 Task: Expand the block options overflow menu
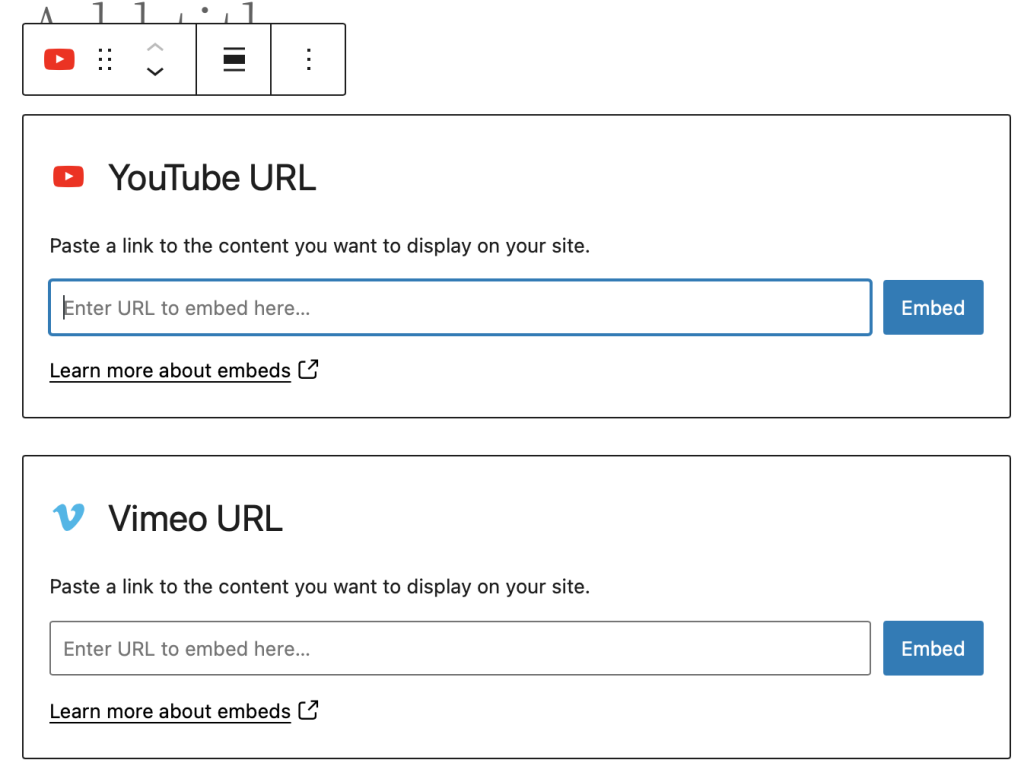[x=308, y=59]
